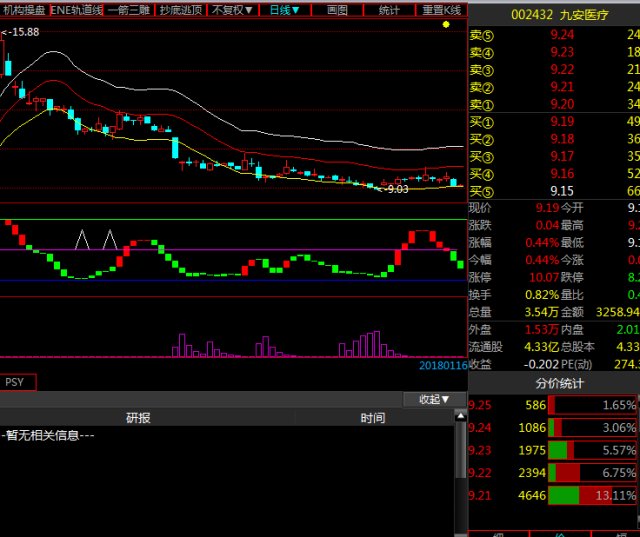This screenshot has height=537, width=640.
Task: Click the 时间 column header
Action: click(372, 418)
